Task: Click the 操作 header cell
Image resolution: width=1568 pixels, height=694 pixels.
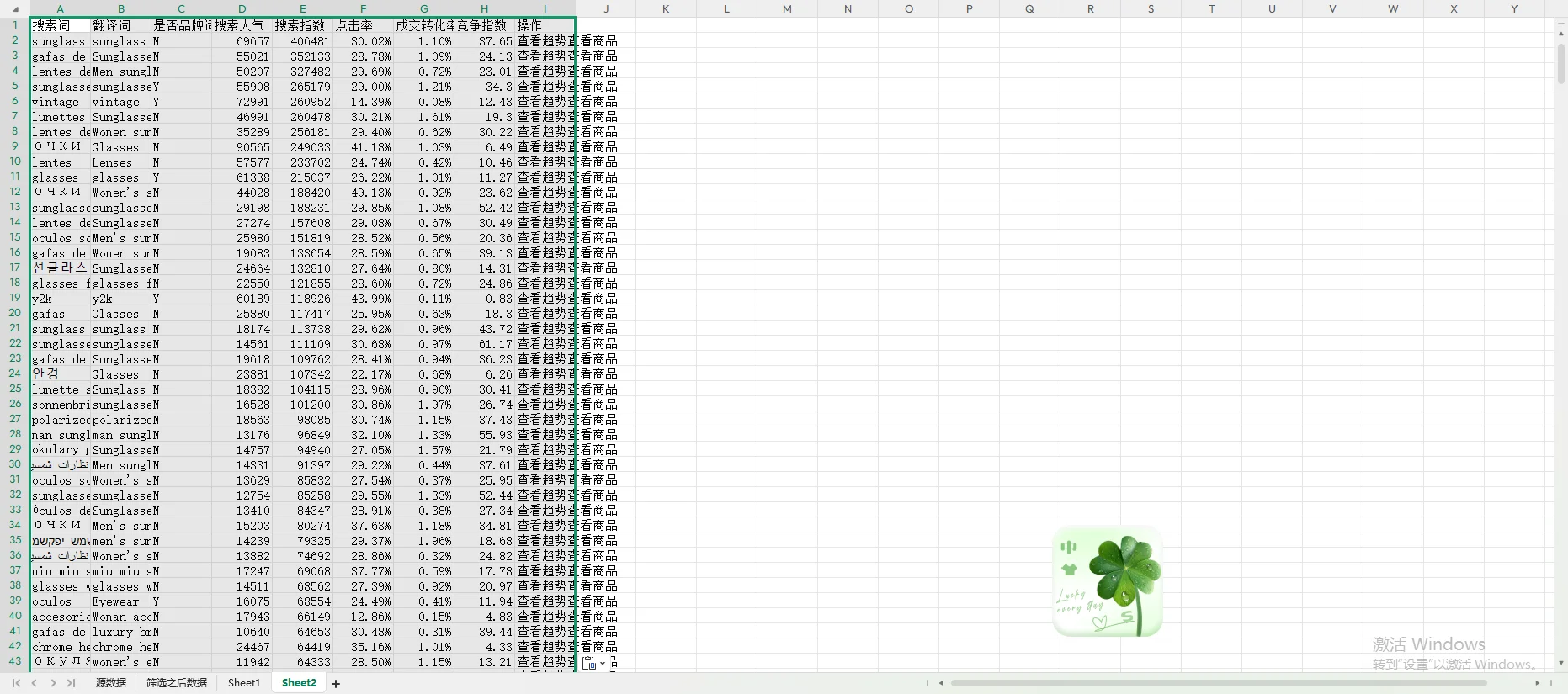Action: click(x=545, y=26)
